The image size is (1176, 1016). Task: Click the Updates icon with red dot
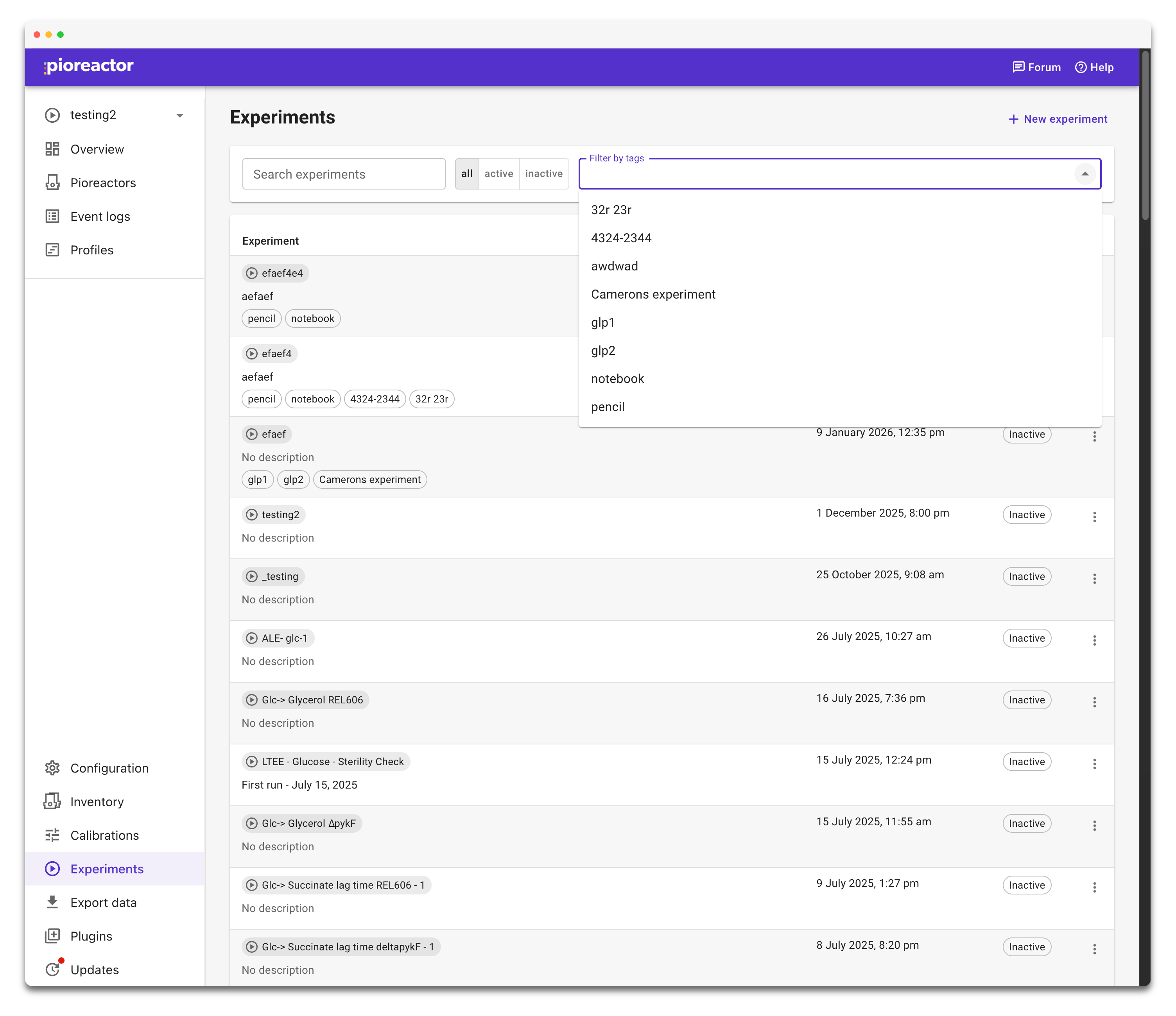point(53,969)
